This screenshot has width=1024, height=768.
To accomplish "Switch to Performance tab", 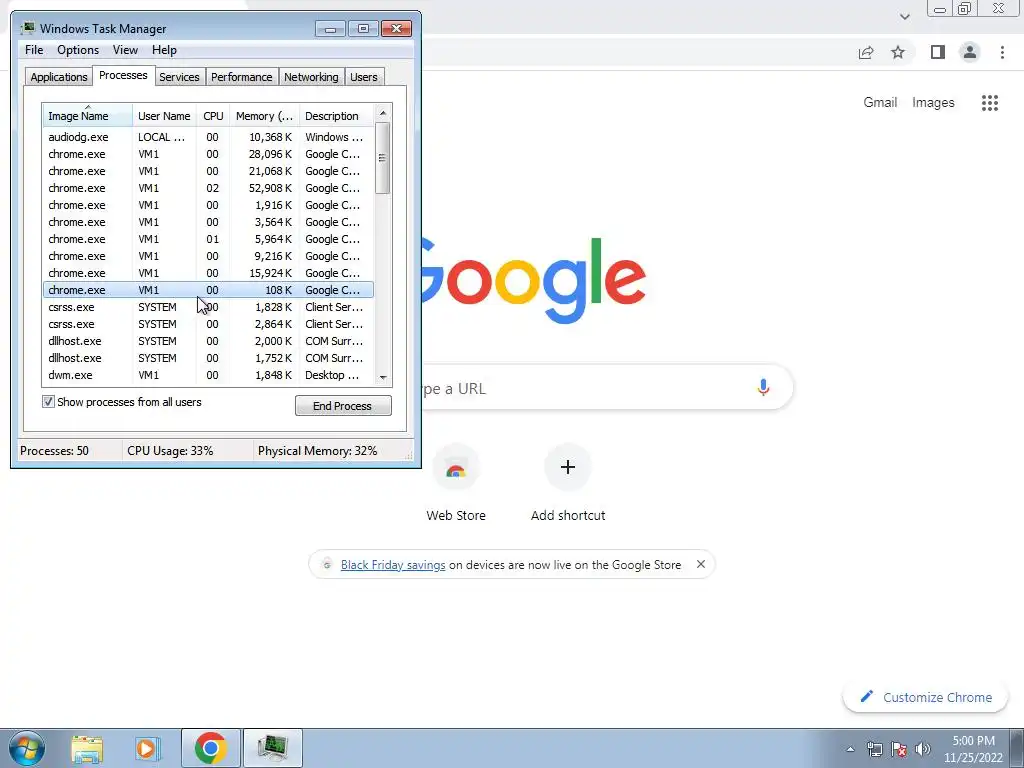I will (241, 77).
